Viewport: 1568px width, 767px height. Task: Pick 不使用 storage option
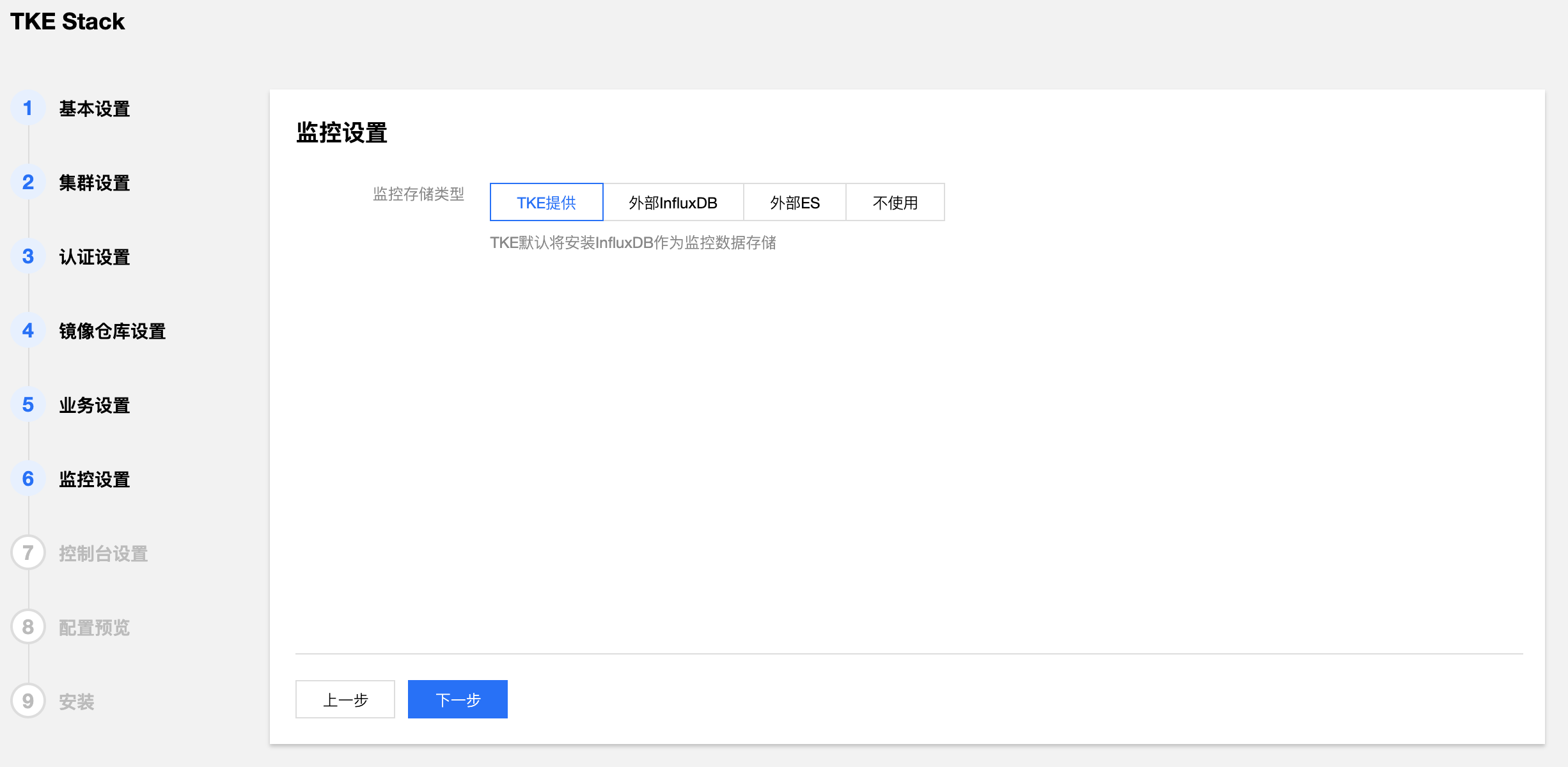895,203
